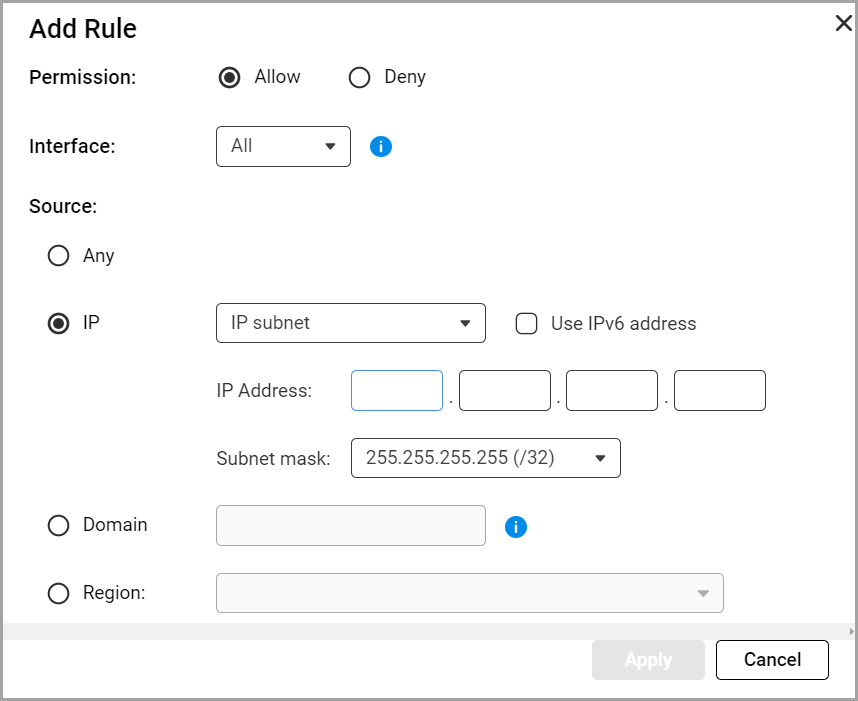The width and height of the screenshot is (858, 701).
Task: Click the Cancel button
Action: coord(772,660)
